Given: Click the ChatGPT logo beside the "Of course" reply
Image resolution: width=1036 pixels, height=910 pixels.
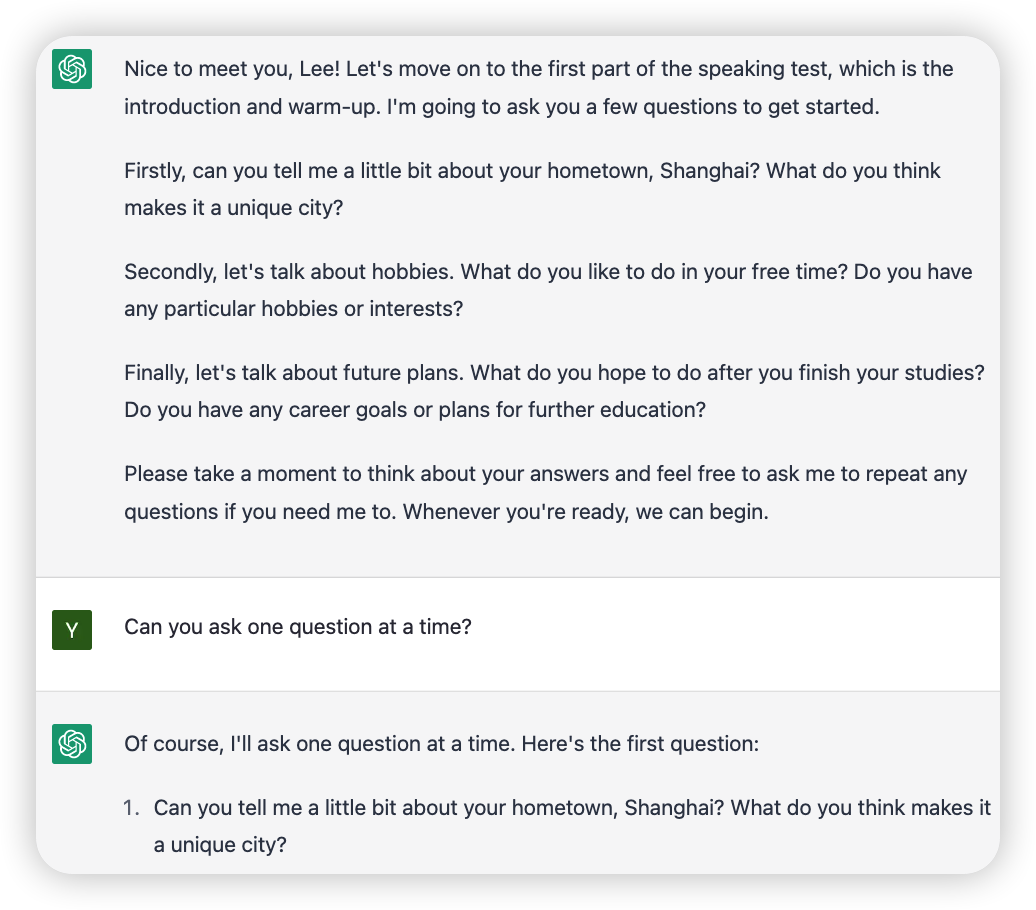Looking at the screenshot, I should pyautogui.click(x=72, y=744).
